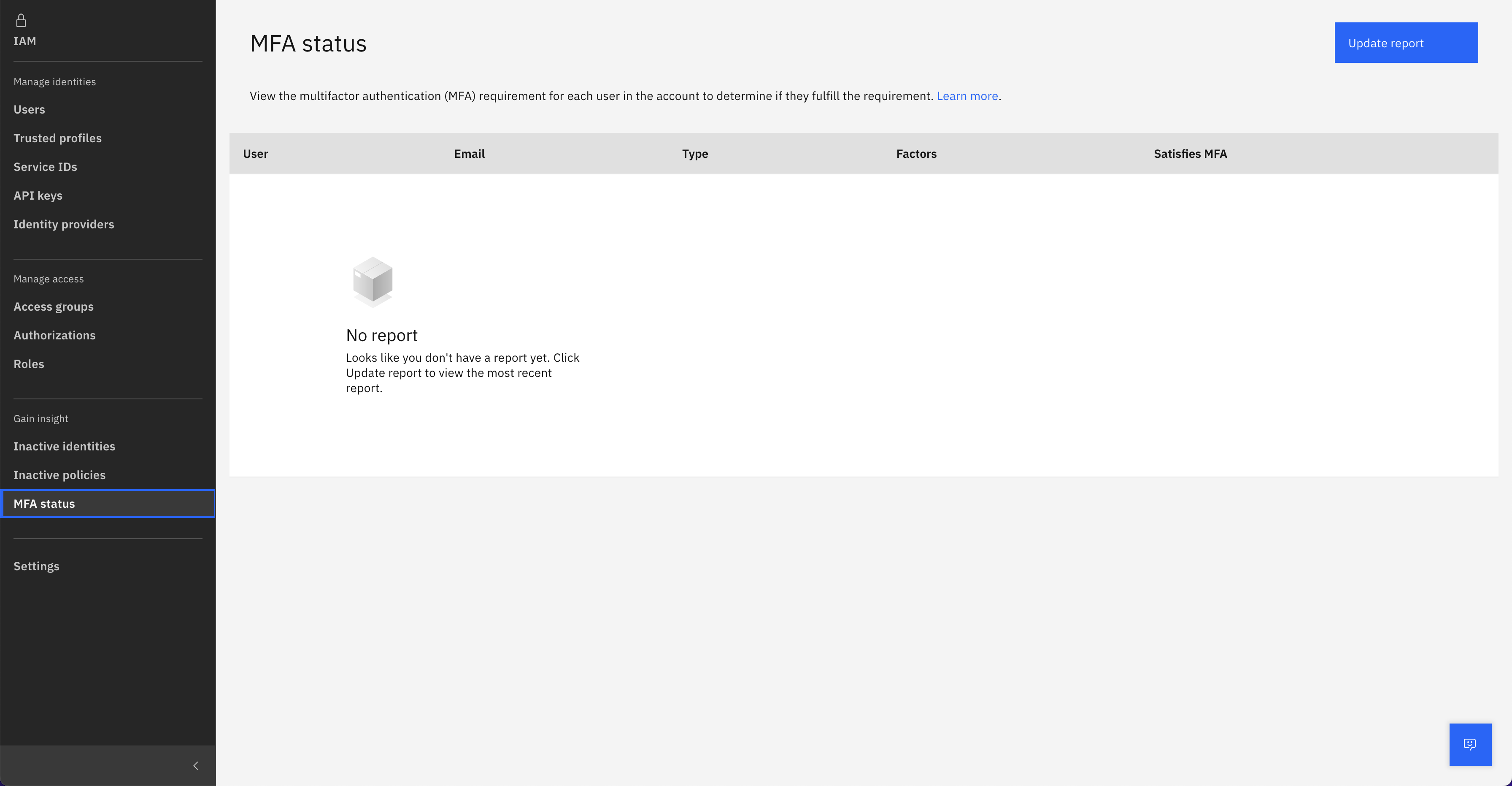Click the Satisfies MFA column header
The height and width of the screenshot is (786, 1512).
[x=1191, y=153]
